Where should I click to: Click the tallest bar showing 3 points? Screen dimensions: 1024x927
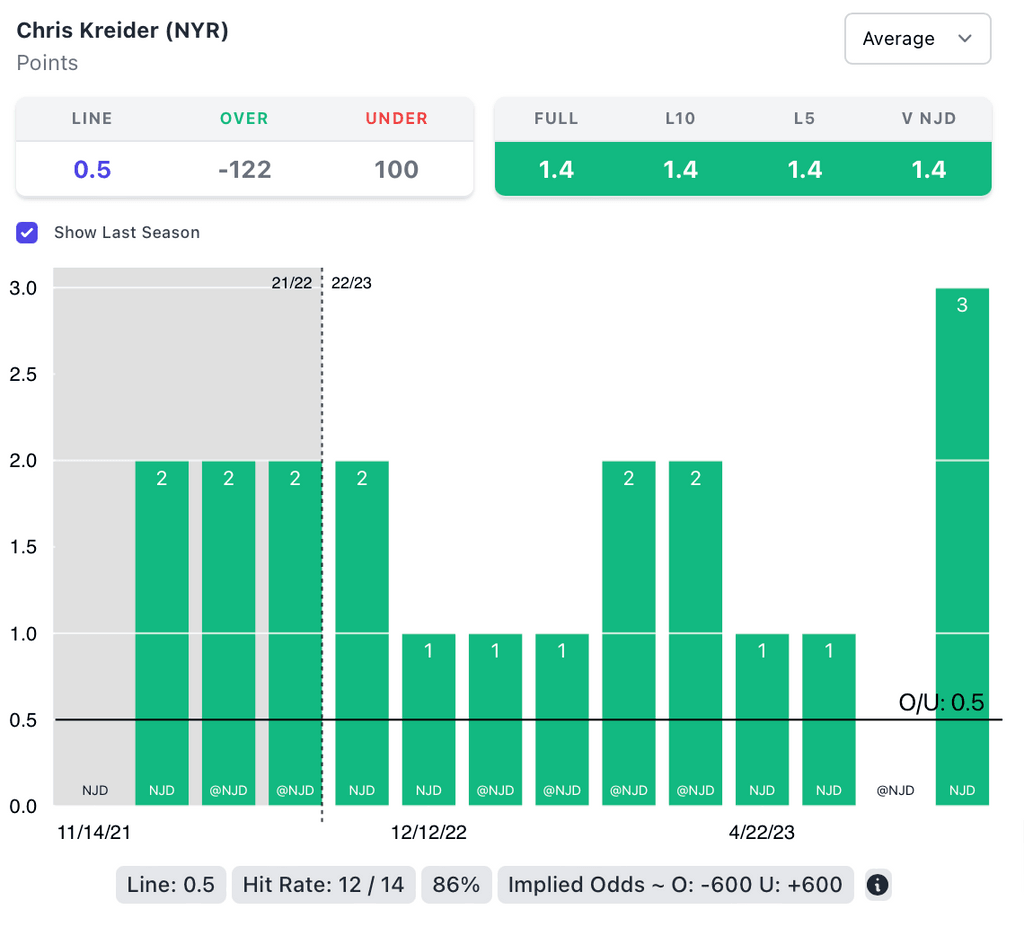pyautogui.click(x=962, y=546)
